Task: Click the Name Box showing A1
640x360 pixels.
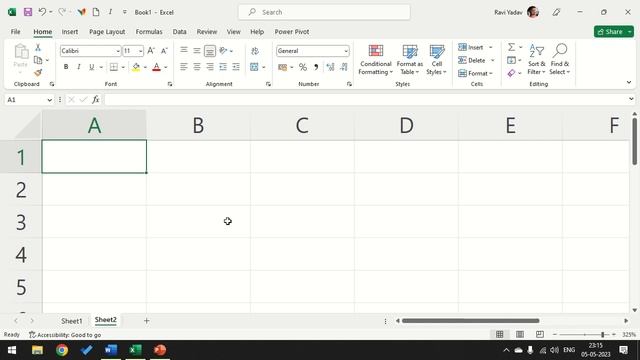Action: coord(29,100)
